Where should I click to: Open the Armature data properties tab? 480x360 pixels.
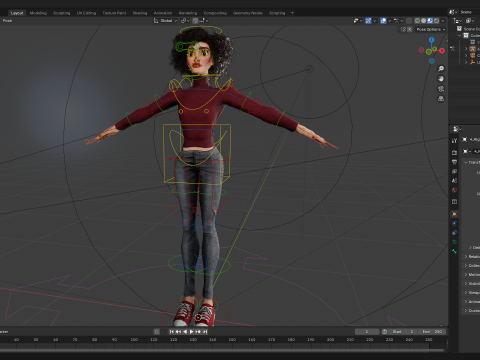click(454, 242)
